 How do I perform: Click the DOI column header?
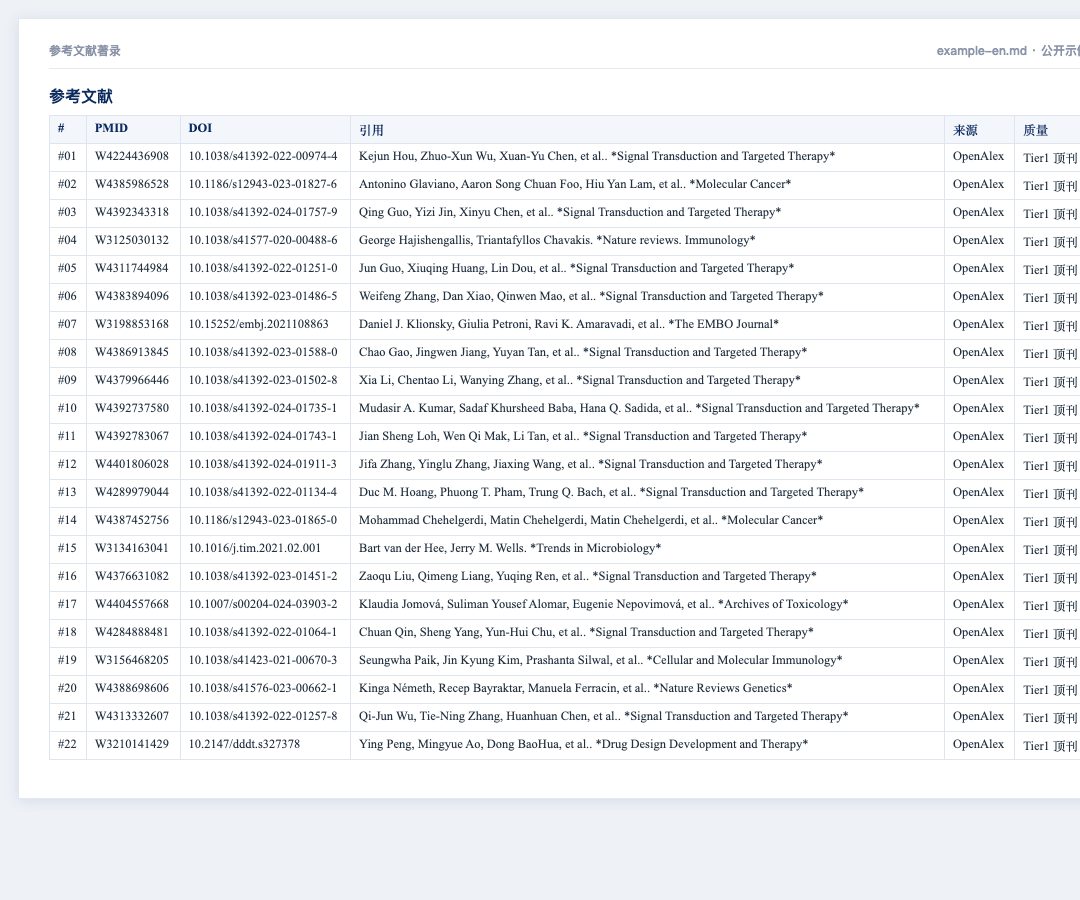(200, 128)
